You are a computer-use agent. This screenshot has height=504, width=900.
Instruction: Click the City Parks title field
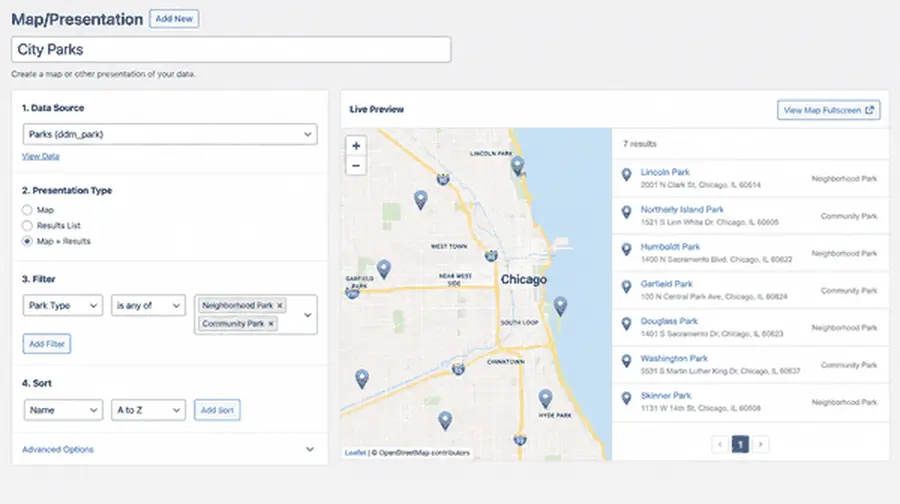(231, 49)
